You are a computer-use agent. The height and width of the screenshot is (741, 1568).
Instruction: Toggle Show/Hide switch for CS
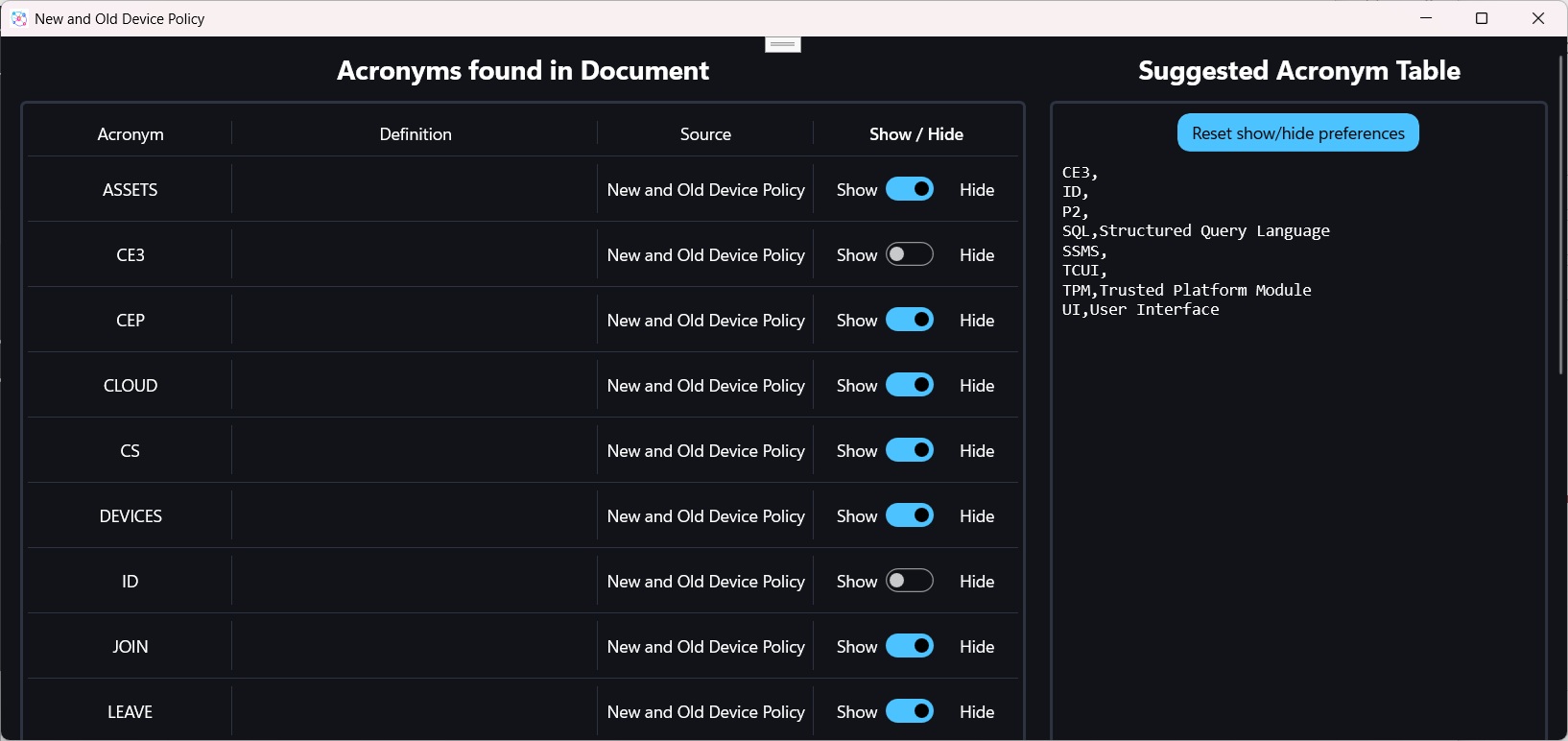tap(910, 450)
